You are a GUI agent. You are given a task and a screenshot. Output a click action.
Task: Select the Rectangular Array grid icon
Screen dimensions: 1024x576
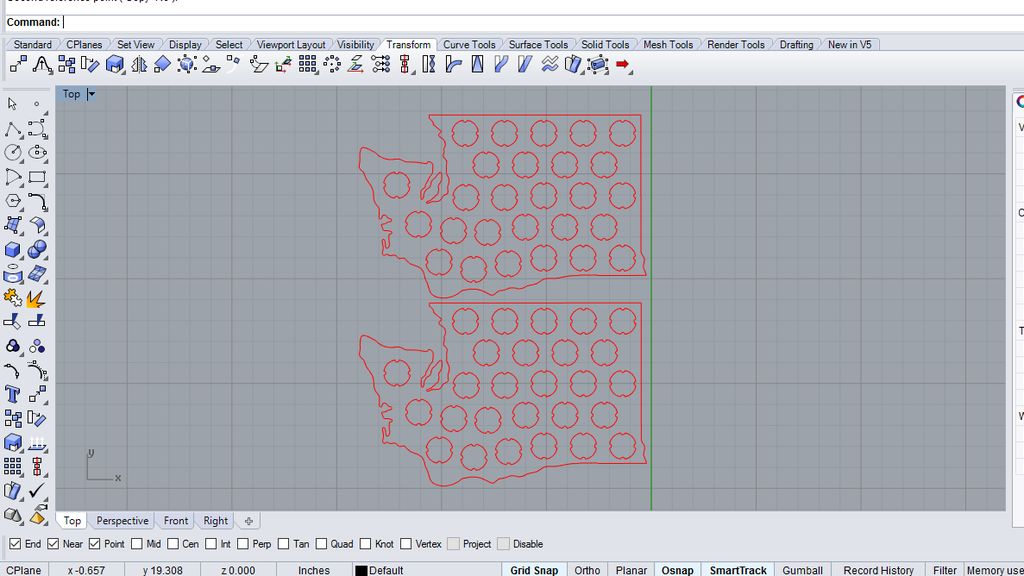click(307, 64)
